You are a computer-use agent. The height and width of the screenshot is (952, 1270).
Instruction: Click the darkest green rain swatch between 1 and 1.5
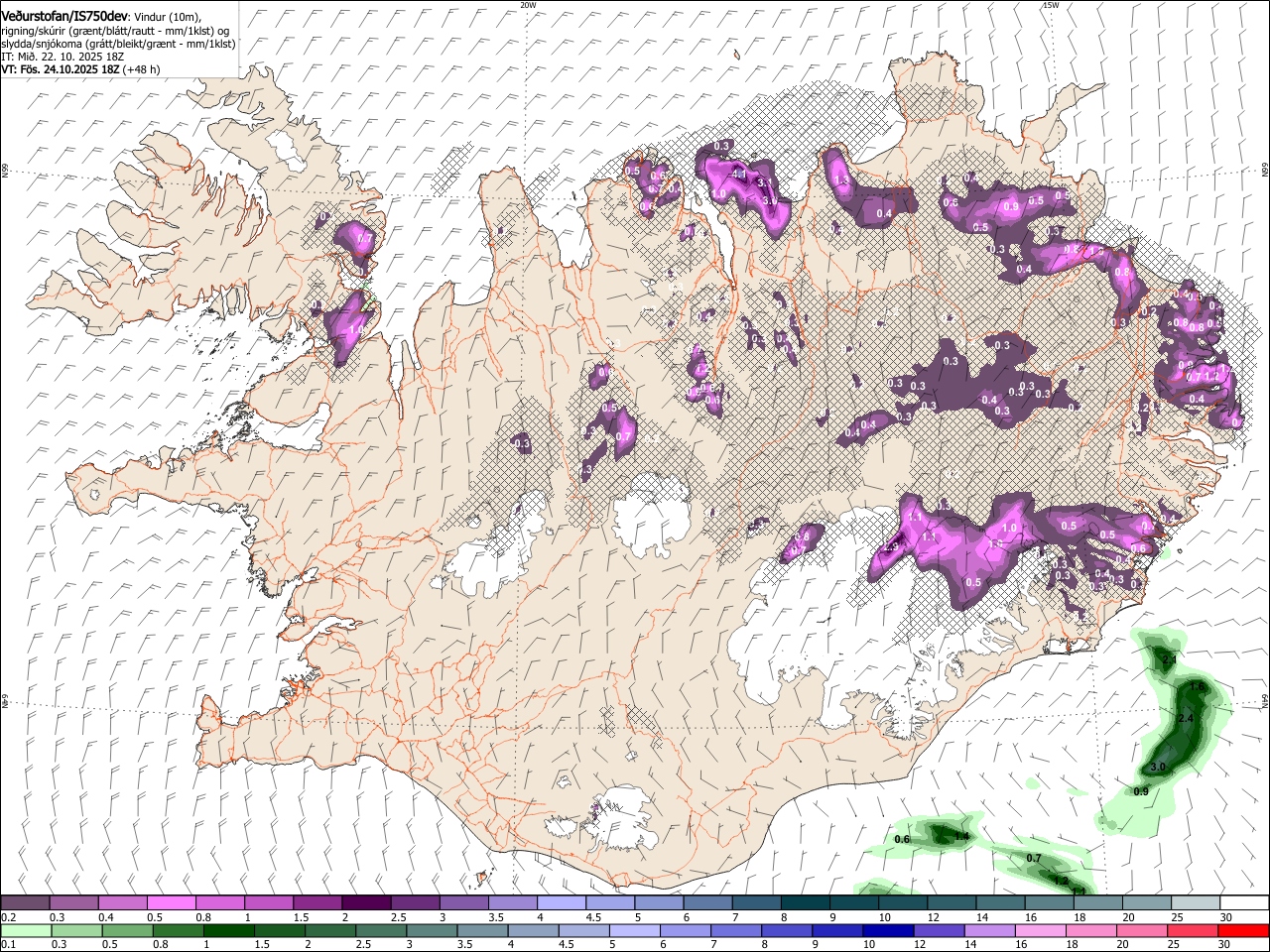point(231,930)
